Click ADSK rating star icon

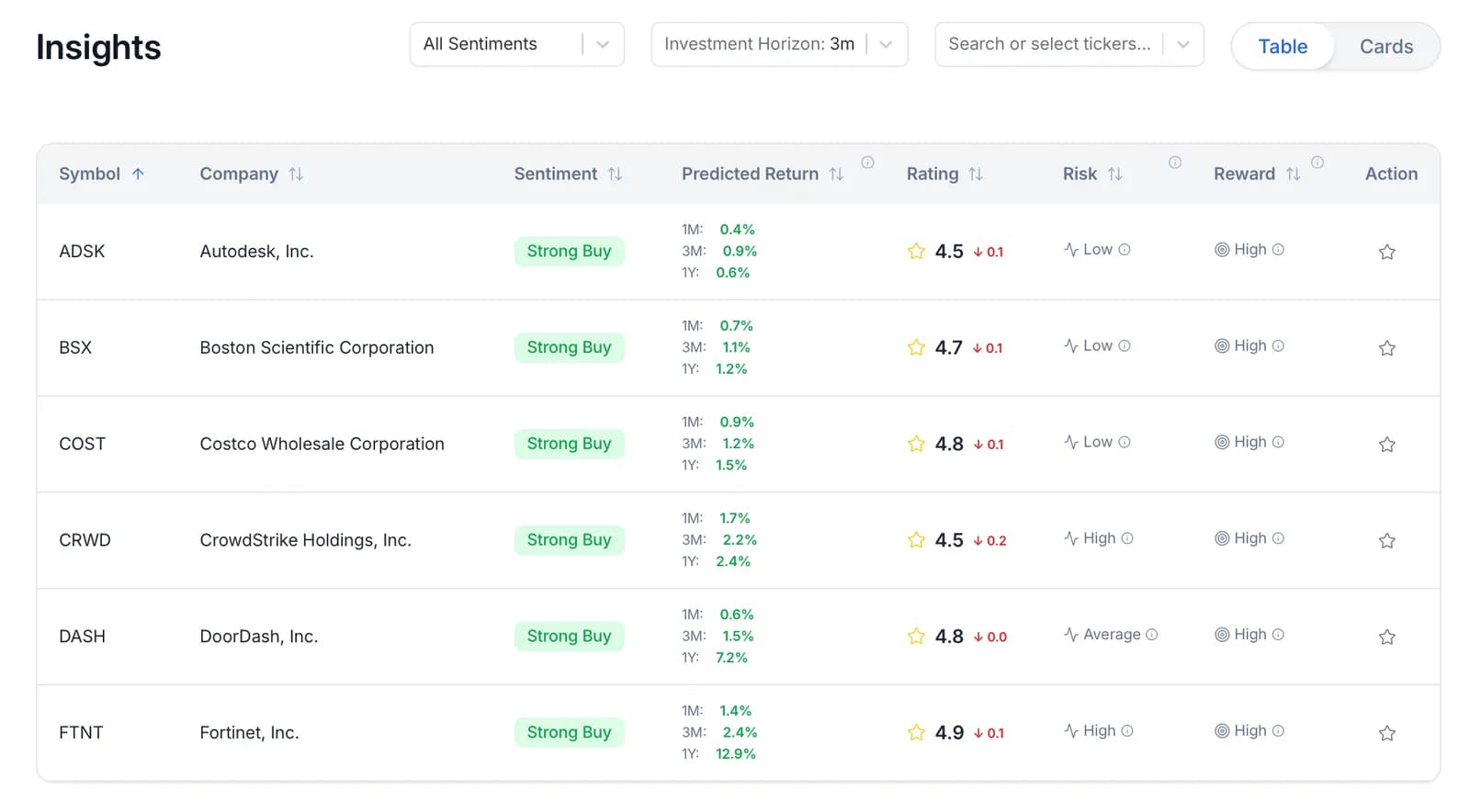click(x=916, y=251)
